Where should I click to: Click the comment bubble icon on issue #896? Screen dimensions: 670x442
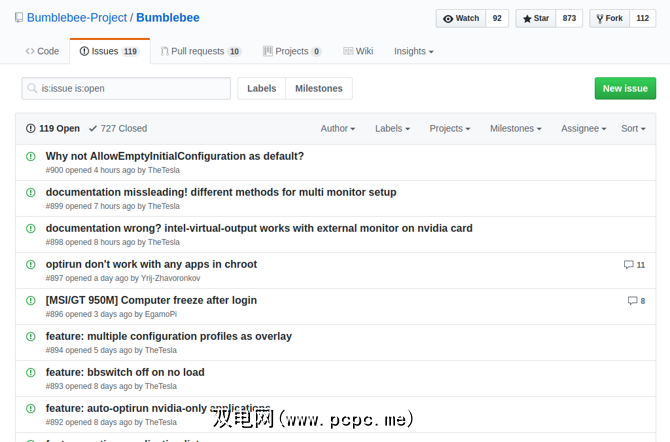(x=632, y=301)
